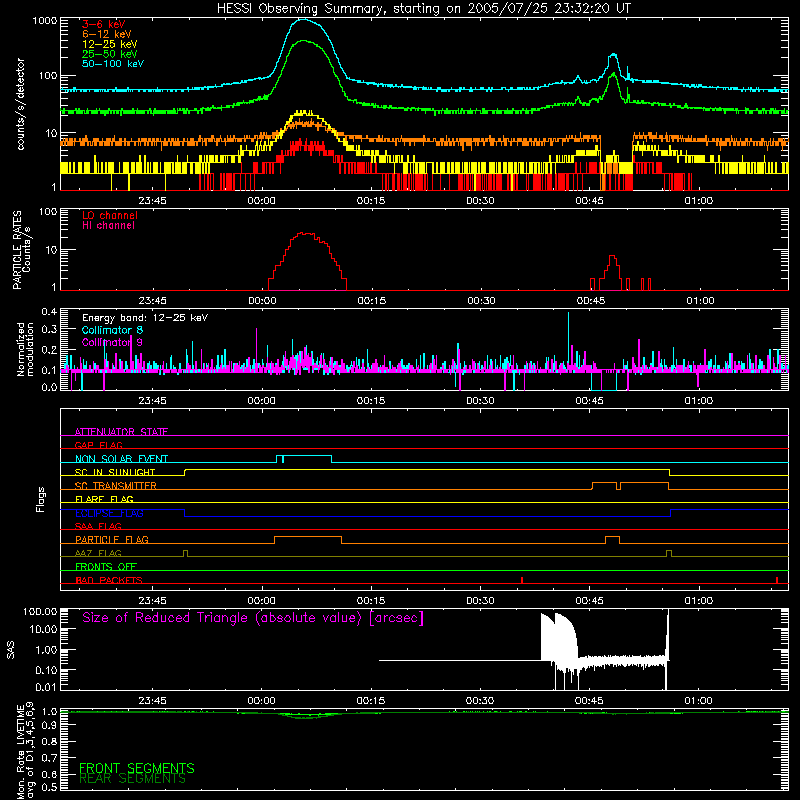Click the smaller LO channel bump near 00:48
Image resolution: width=800 pixels, height=800 pixels.
click(x=612, y=256)
